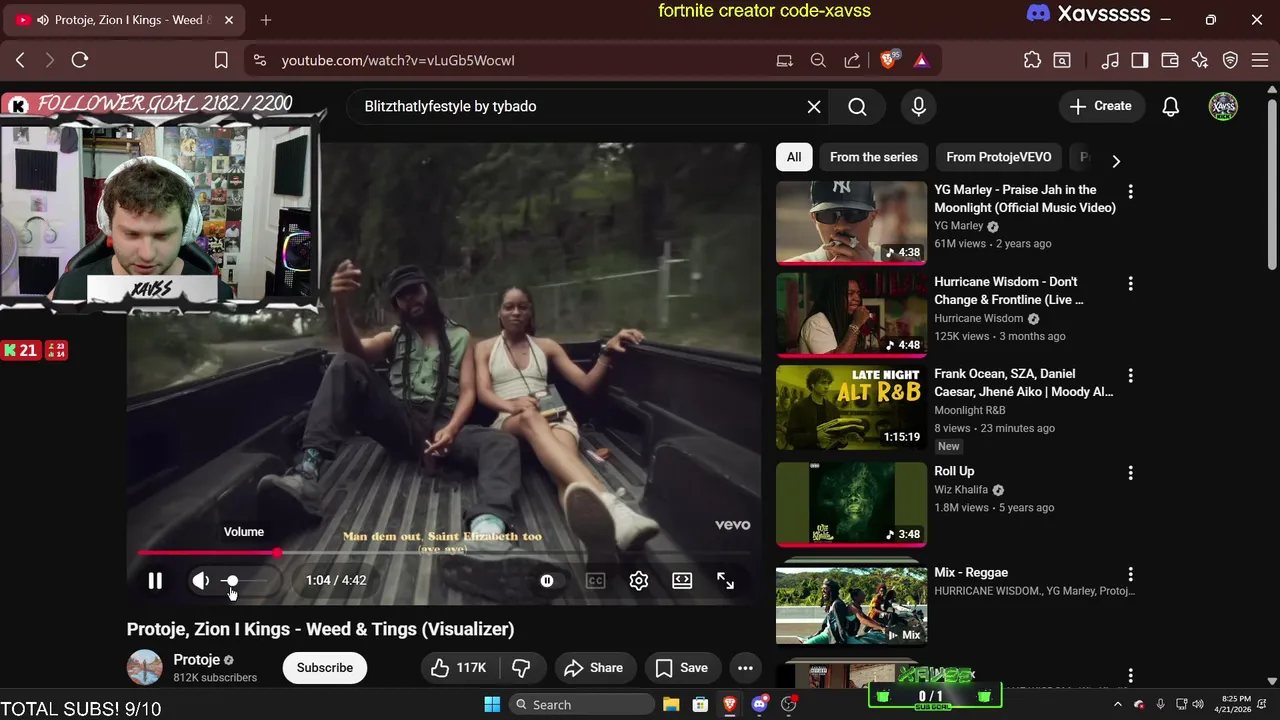Adjust the video volume slider

point(243,581)
